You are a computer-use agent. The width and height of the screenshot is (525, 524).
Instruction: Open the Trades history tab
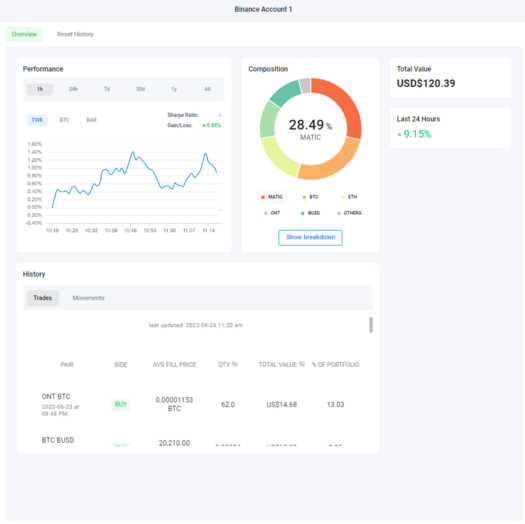tap(43, 298)
